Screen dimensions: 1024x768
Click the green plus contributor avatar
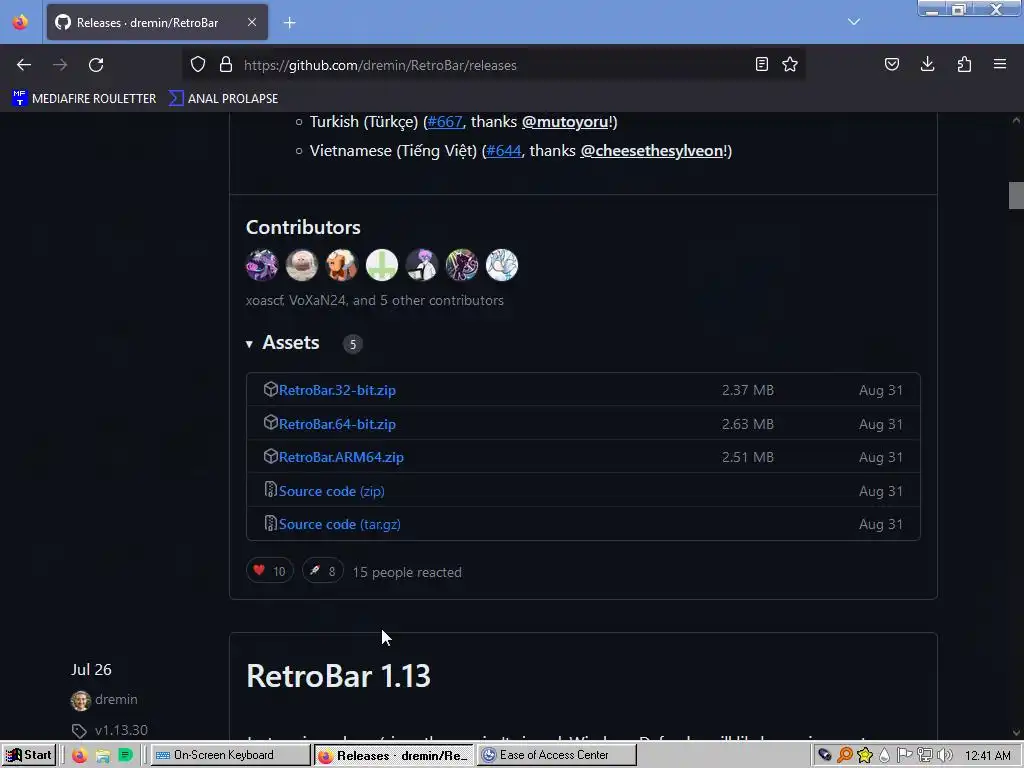tap(382, 265)
